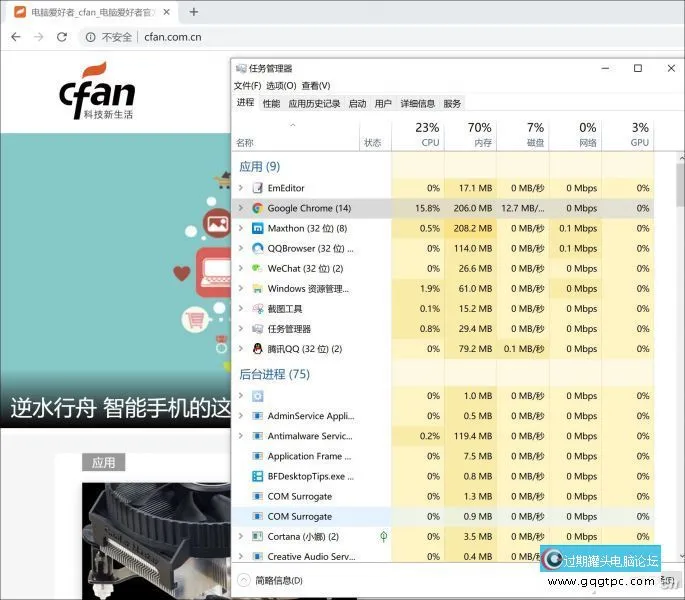Click the 腾讯QQ penguin icon

[x=258, y=349]
